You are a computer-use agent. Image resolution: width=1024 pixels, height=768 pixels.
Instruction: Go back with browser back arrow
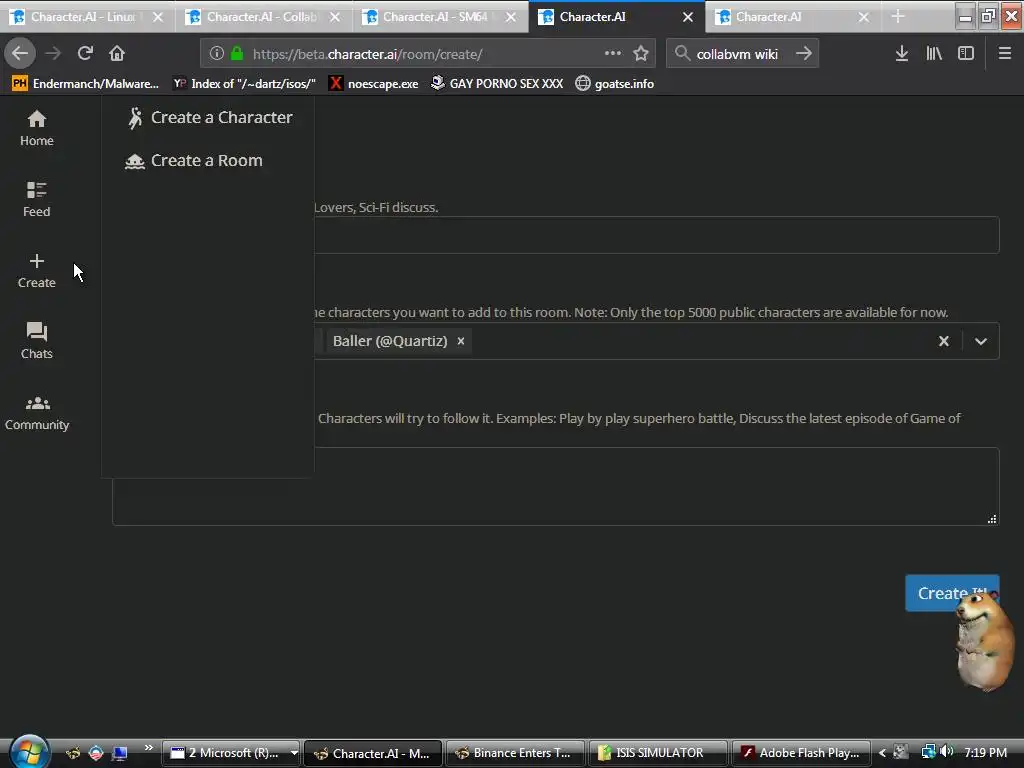click(x=20, y=54)
